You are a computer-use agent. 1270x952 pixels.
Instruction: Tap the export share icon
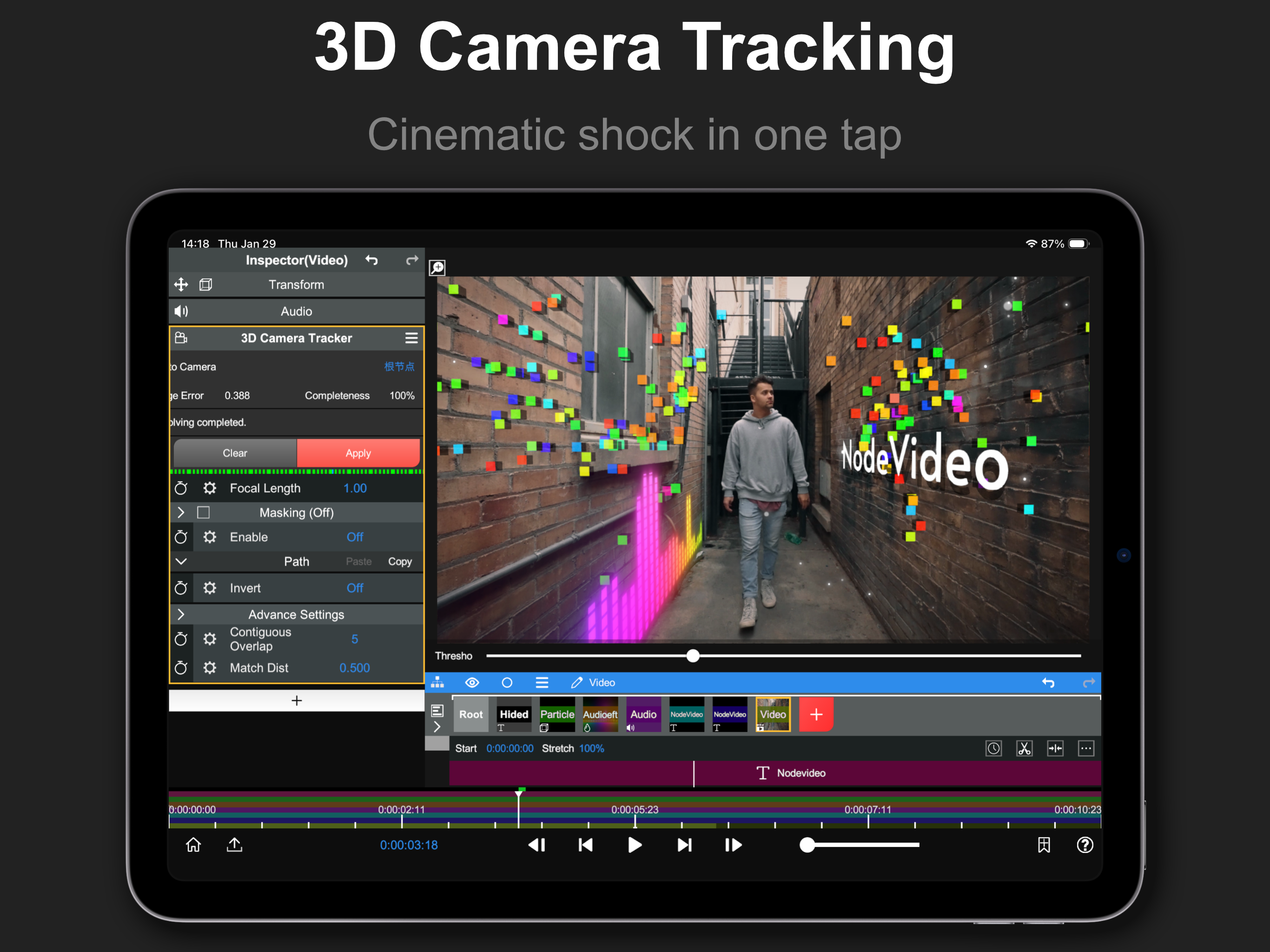coord(234,845)
